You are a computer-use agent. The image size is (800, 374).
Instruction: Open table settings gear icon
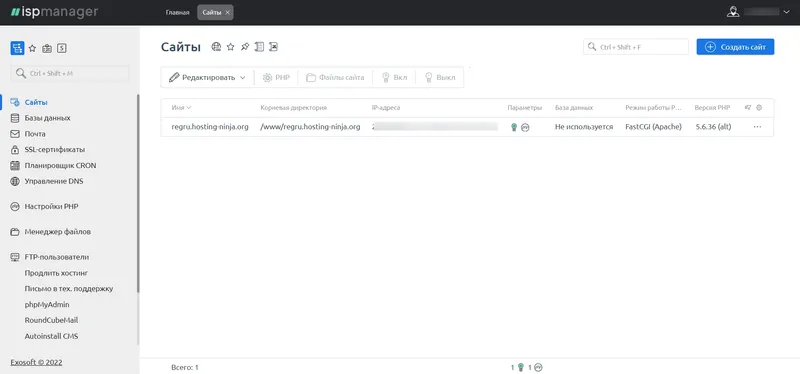tap(759, 108)
